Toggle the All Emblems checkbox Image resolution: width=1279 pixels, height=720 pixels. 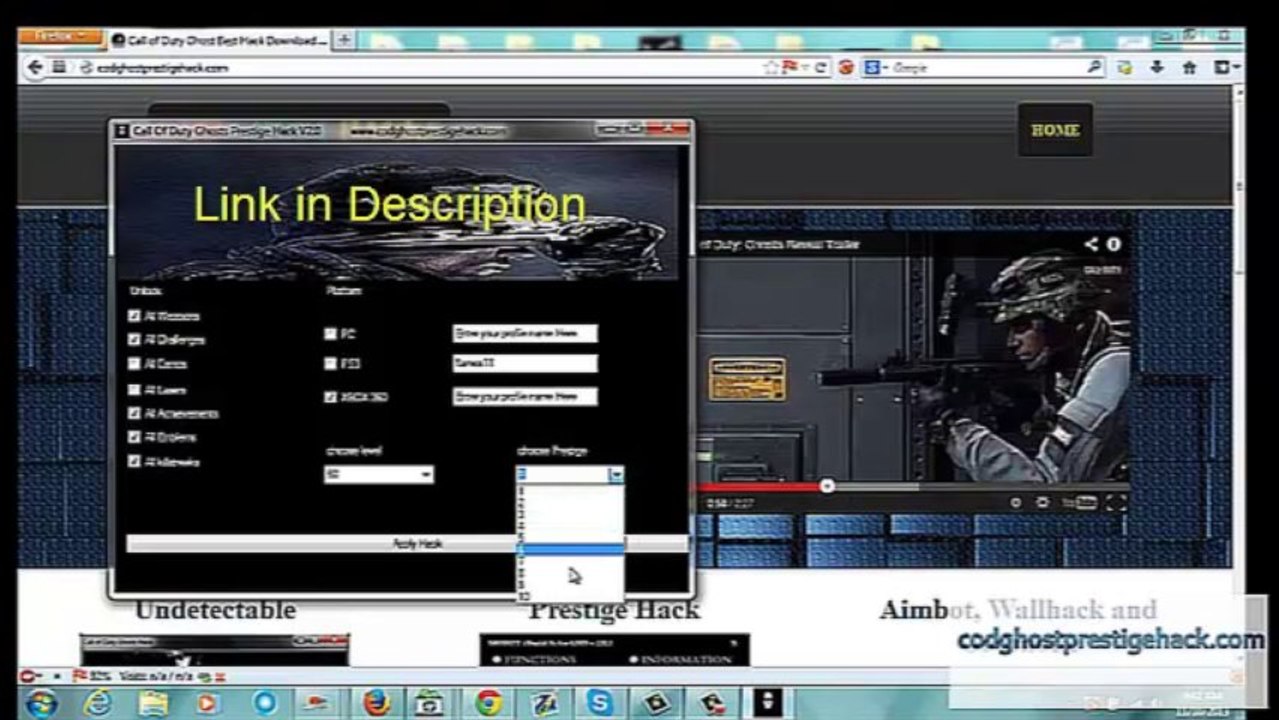click(x=135, y=437)
